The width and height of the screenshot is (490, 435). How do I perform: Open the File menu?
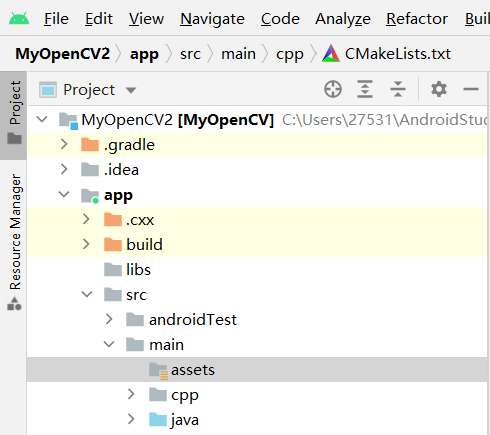coord(56,19)
